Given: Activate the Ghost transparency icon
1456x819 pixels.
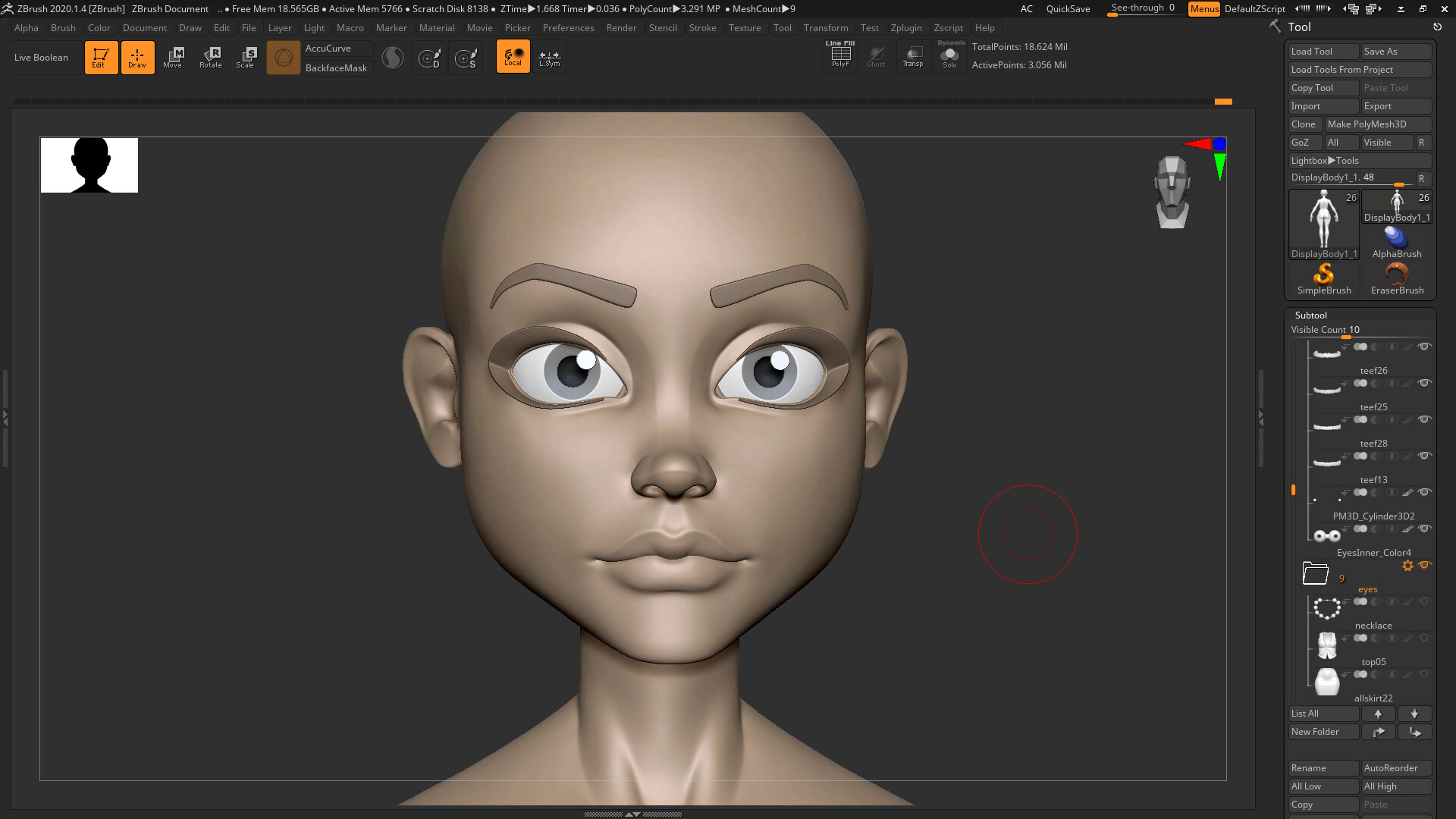Looking at the screenshot, I should pyautogui.click(x=877, y=55).
